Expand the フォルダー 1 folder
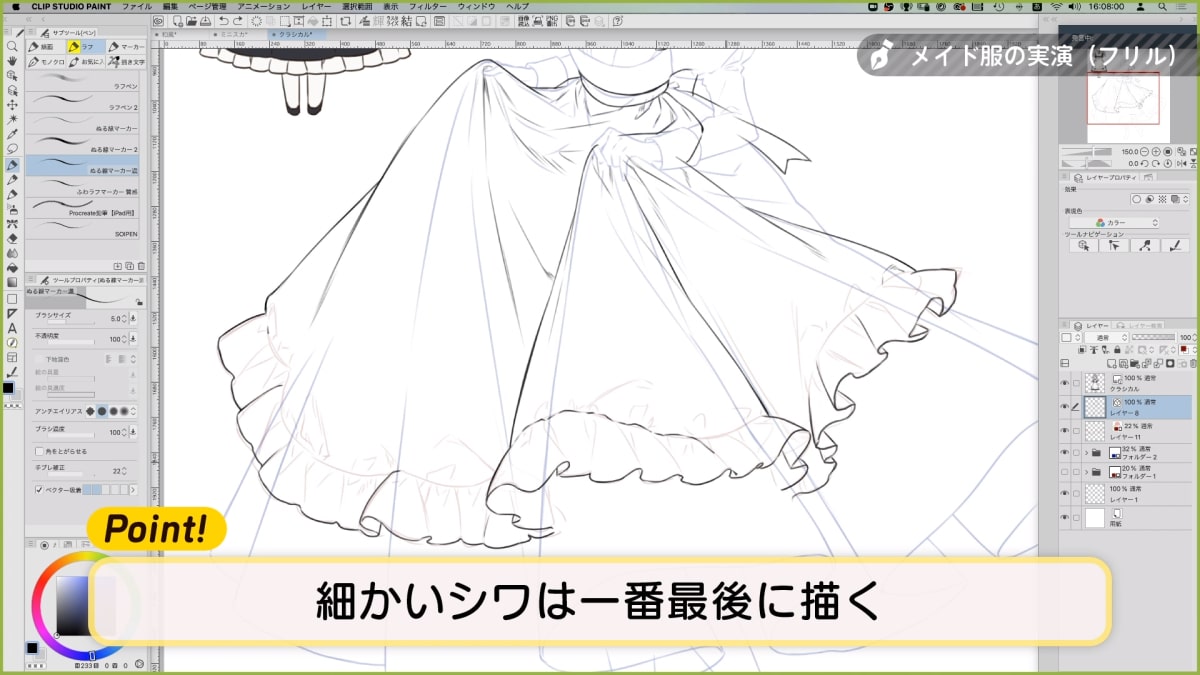 (x=1088, y=472)
